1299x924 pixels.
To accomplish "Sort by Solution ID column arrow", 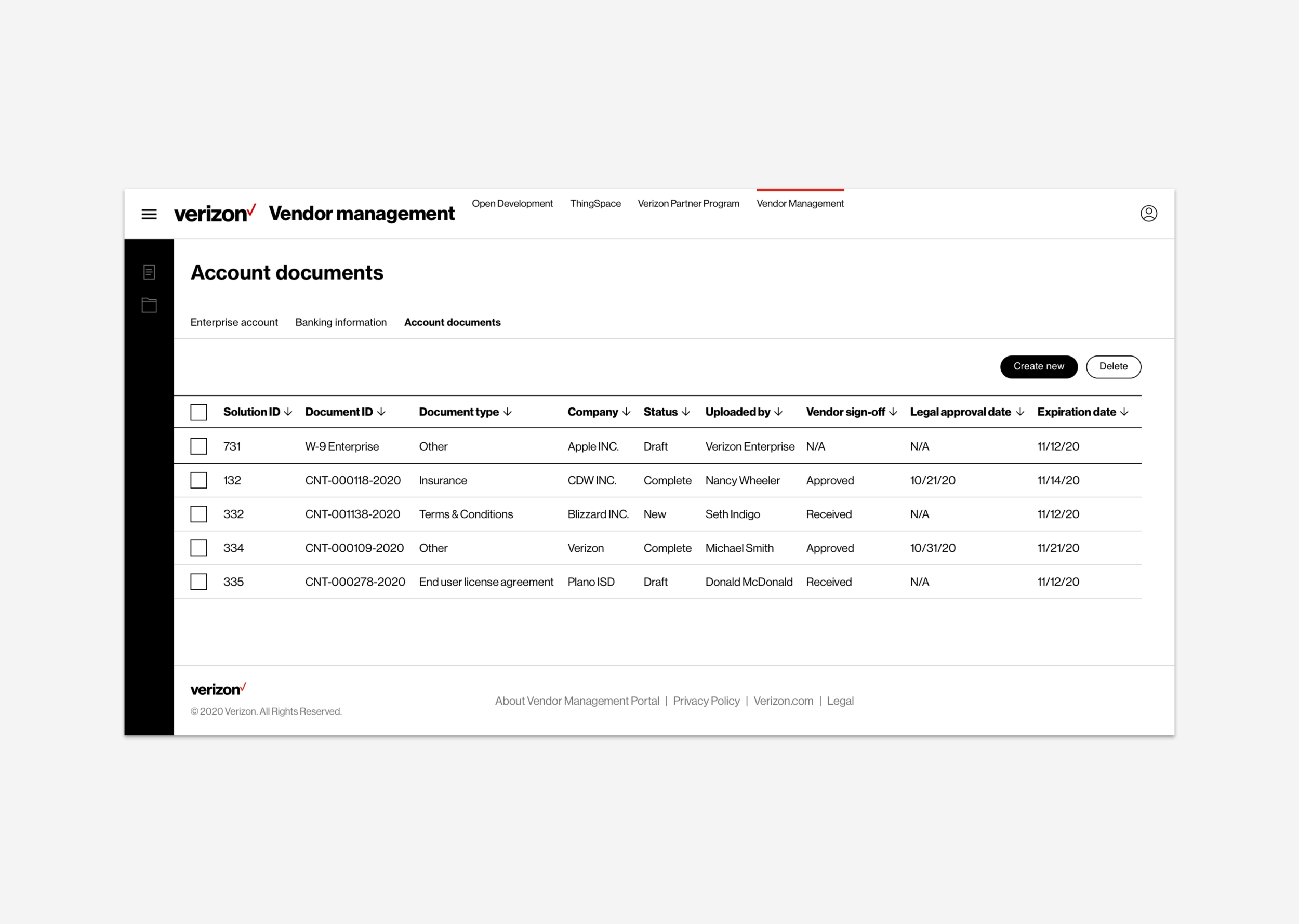I will pos(288,412).
